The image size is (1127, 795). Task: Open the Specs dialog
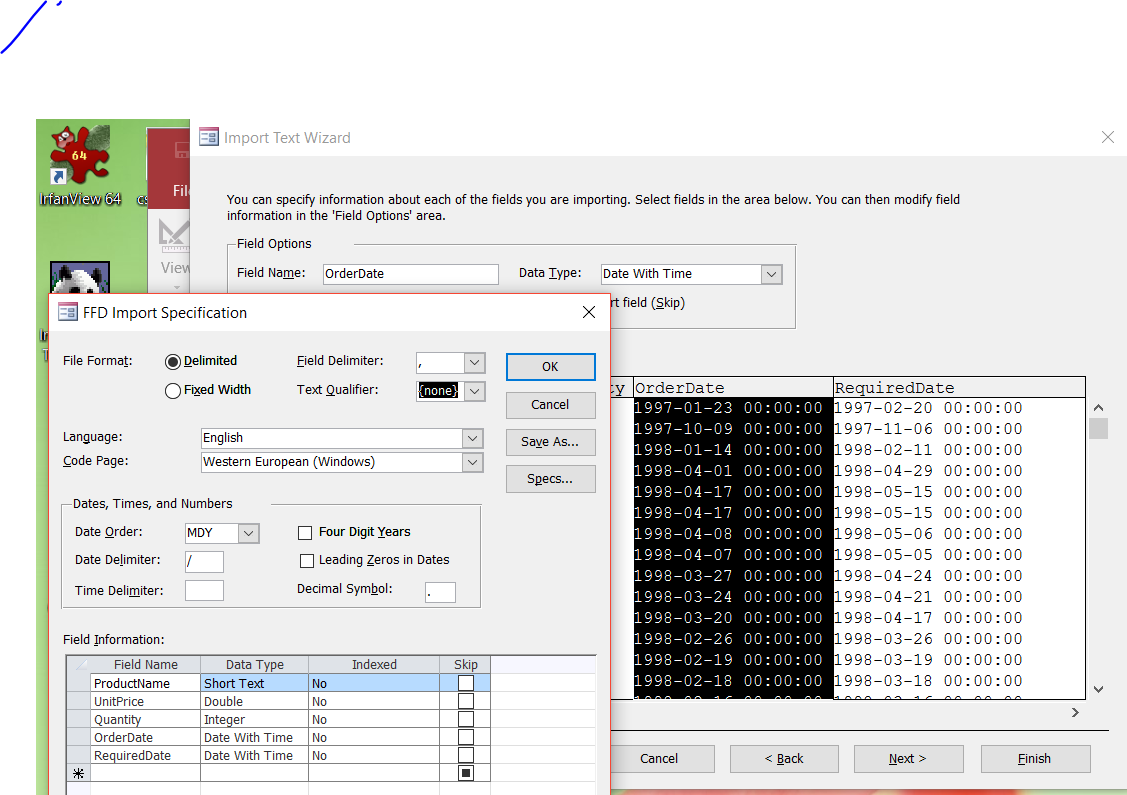pyautogui.click(x=550, y=479)
